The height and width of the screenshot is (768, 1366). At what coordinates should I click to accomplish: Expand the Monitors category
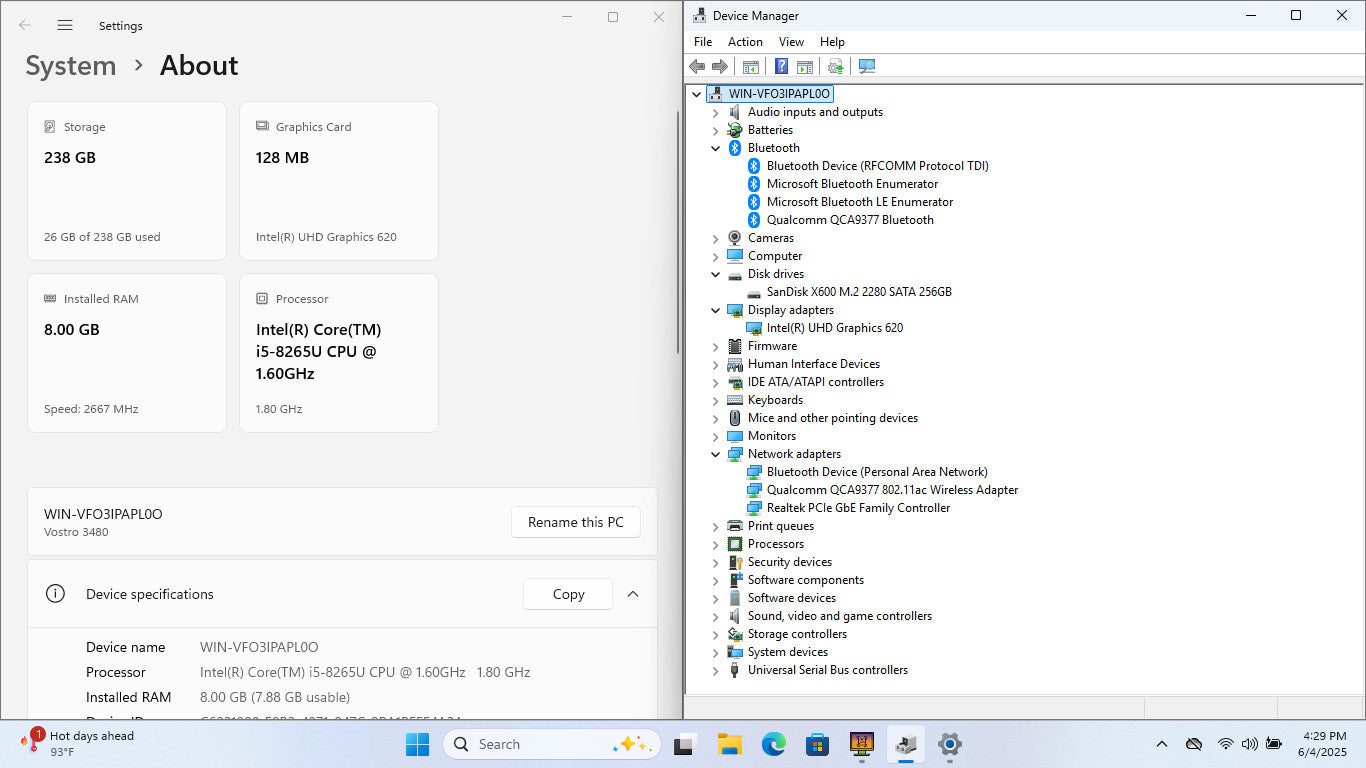pos(716,436)
